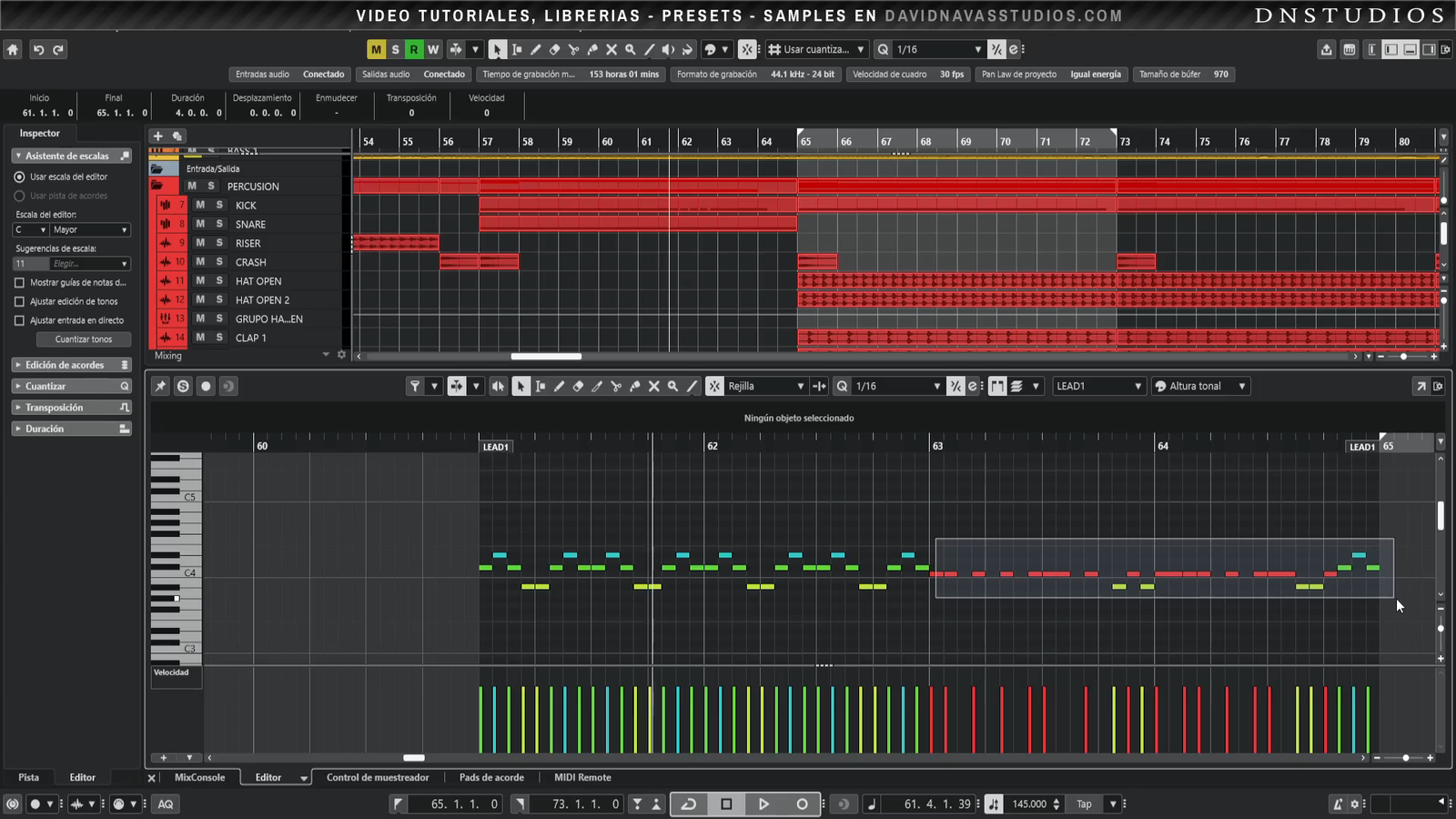Click the 'Cuantizar tonos' button
The image size is (1456, 819).
(x=84, y=339)
